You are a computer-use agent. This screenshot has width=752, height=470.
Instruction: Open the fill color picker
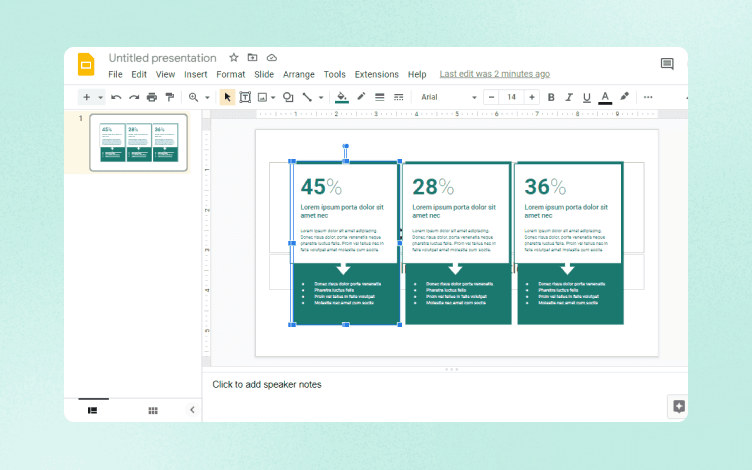[341, 97]
